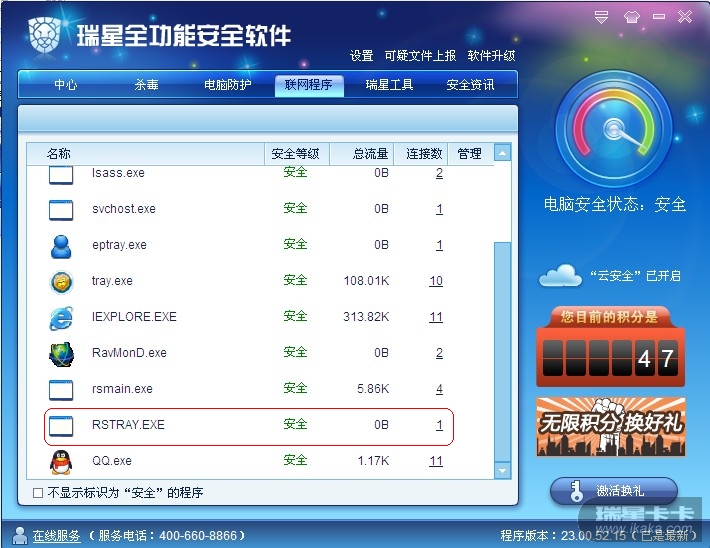Click the RavMonD.exe globe shield icon
The height and width of the screenshot is (548, 710).
point(61,354)
